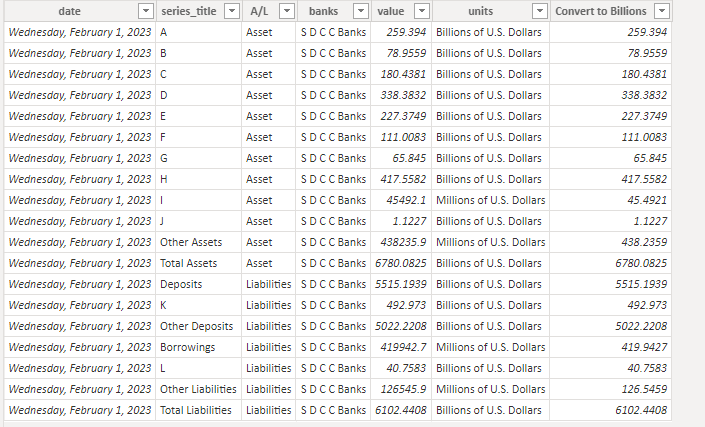Click the 'Other Liabilities' cell
This screenshot has width=705, height=427.
199,389
